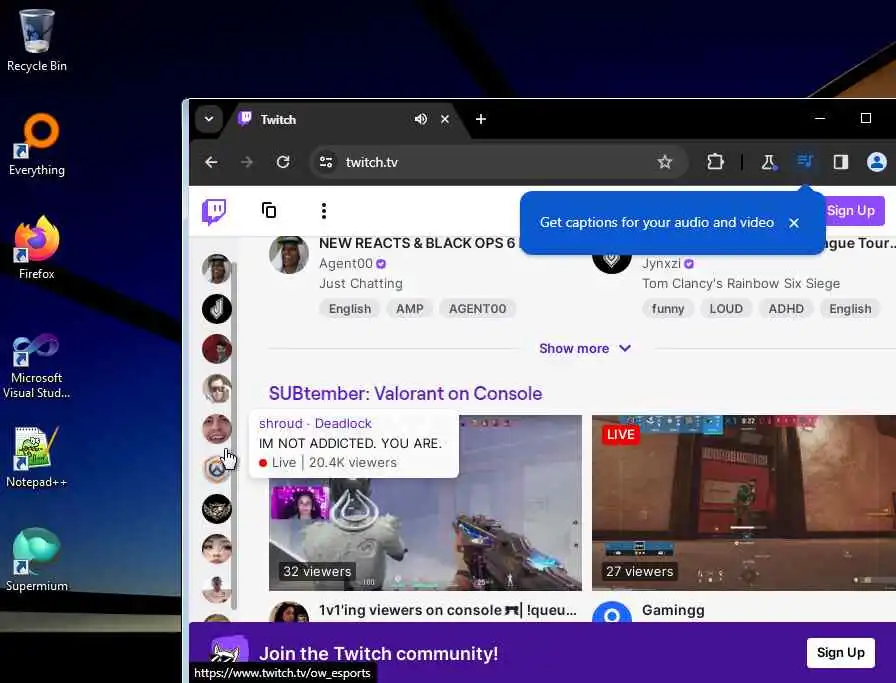
Task: View site information icon beside twitch.tv
Action: coord(326,162)
